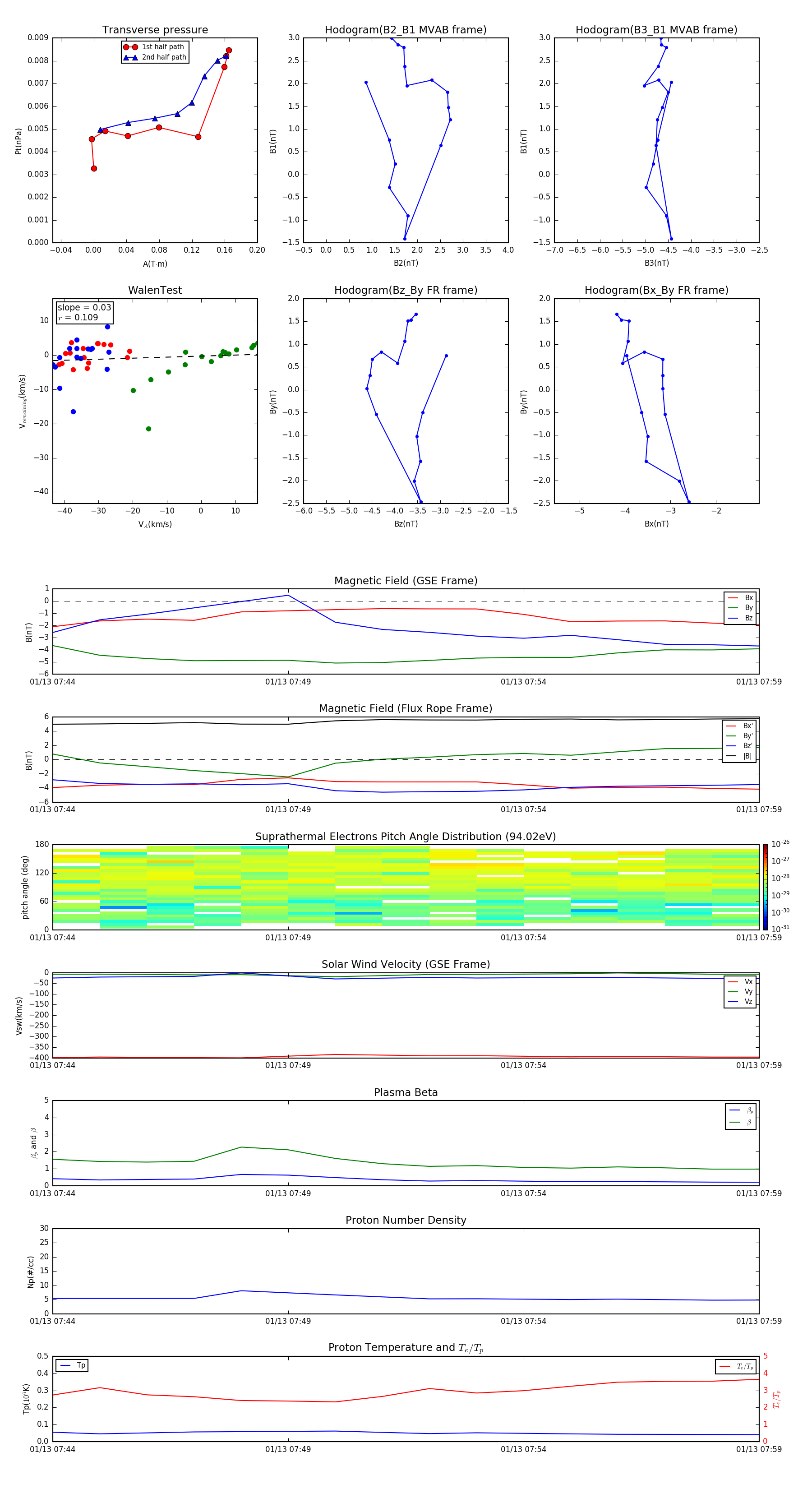
Task: Click the 'Vy' legend entry
Action: click(740, 991)
